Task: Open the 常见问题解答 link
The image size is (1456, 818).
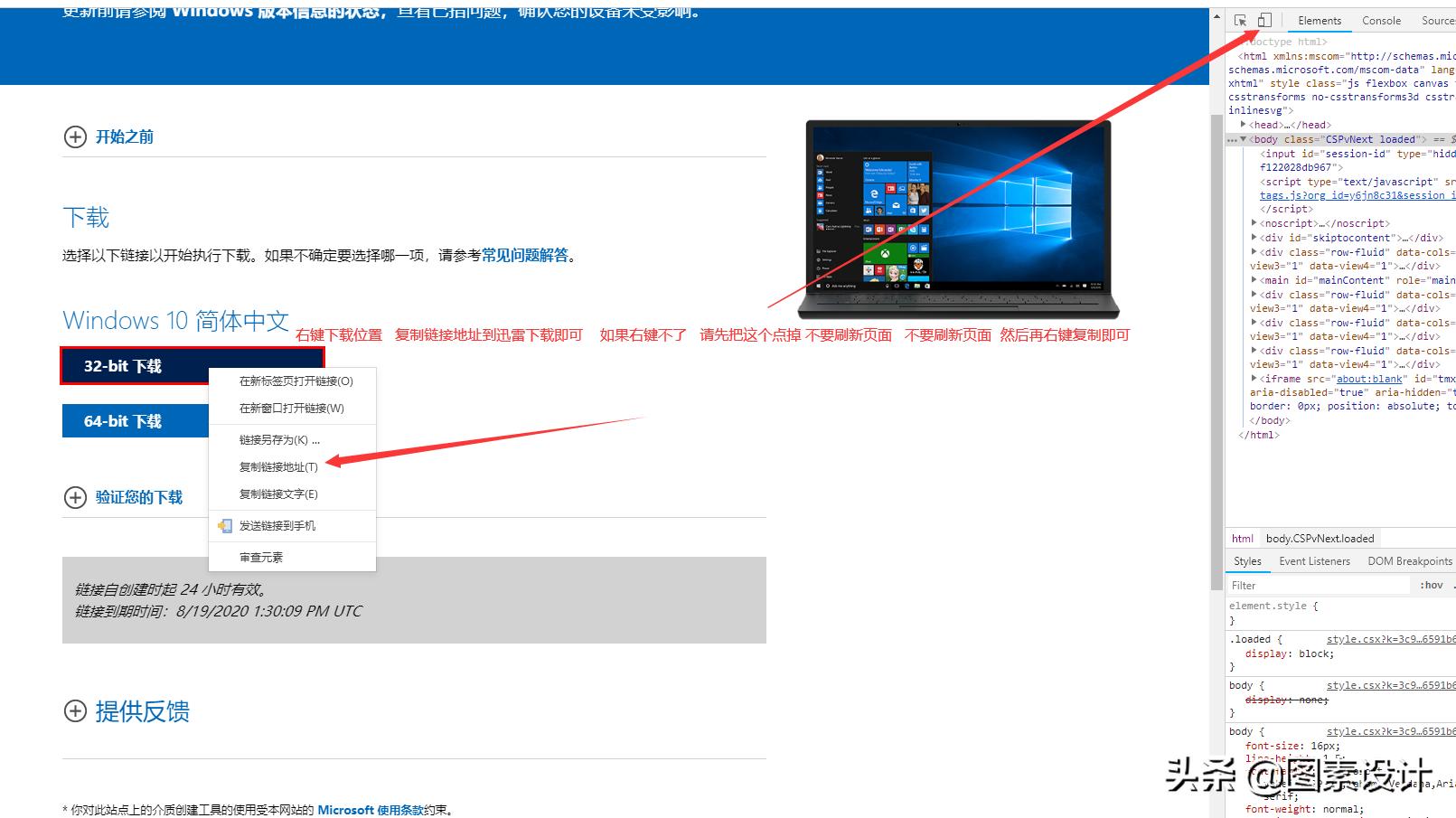Action: 525,256
